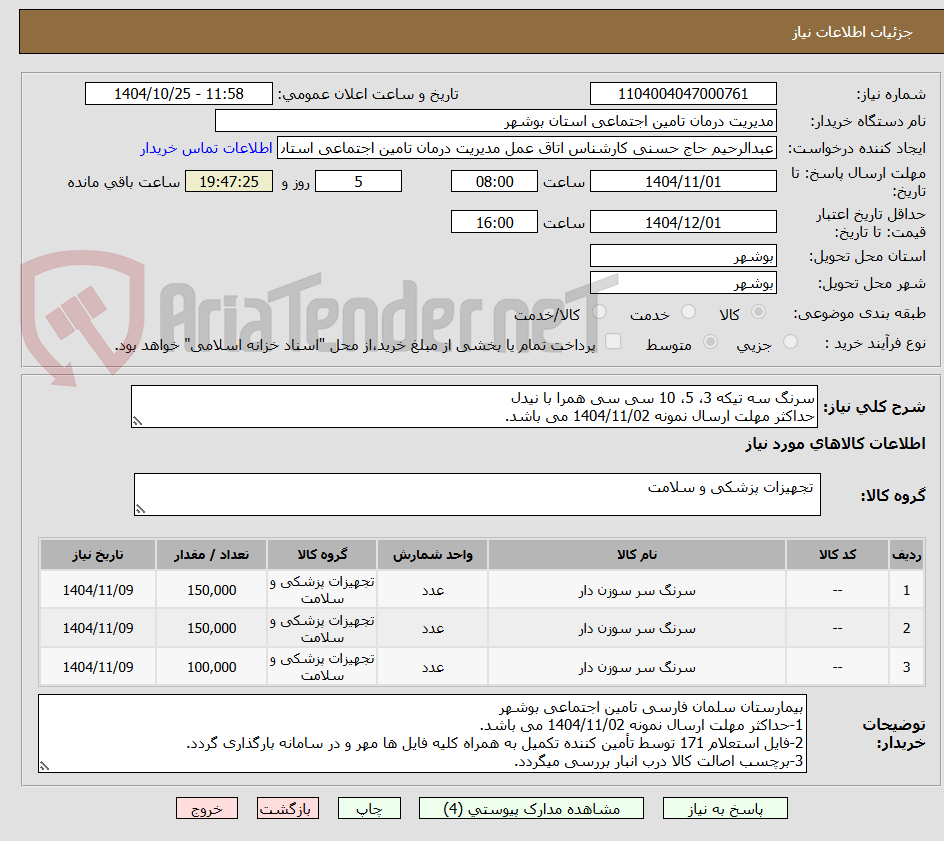Click the استان محل تحویل field

click(x=683, y=256)
